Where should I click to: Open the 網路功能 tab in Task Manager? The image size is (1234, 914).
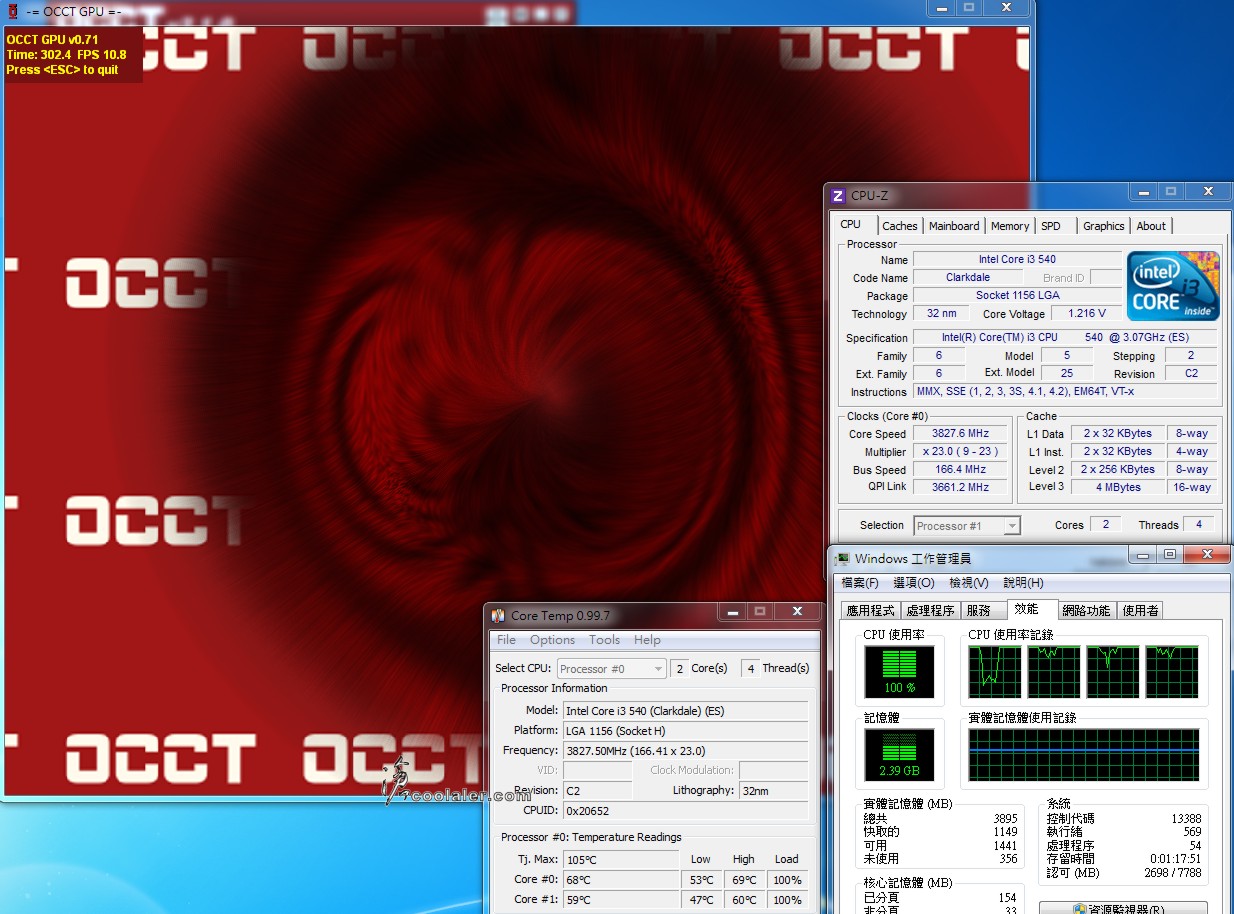(1086, 610)
